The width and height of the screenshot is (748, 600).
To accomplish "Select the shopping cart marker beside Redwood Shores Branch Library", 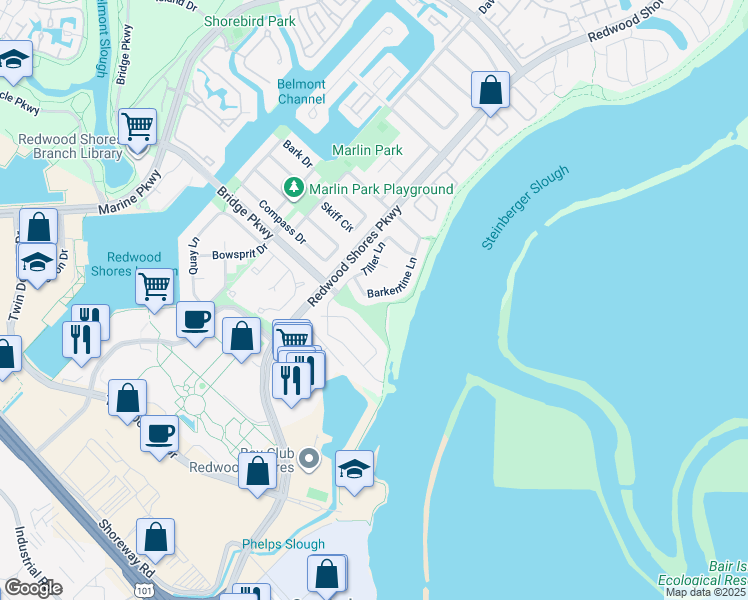I will pyautogui.click(x=137, y=127).
